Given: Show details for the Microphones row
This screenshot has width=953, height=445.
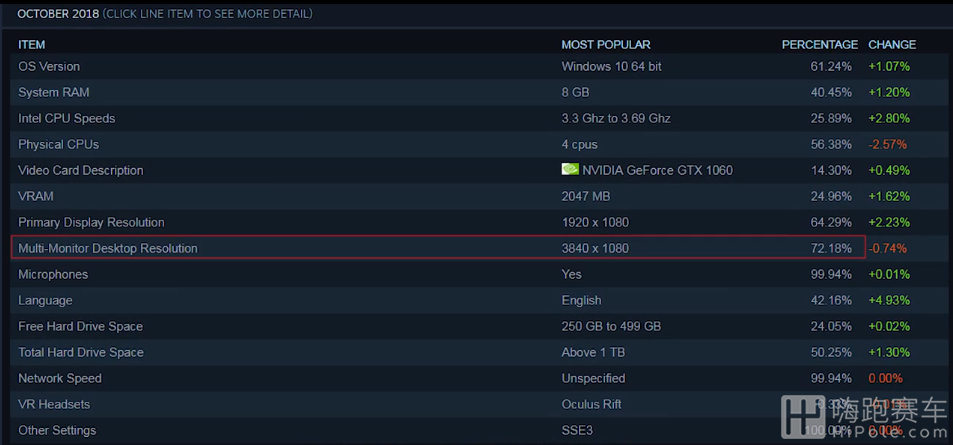Looking at the screenshot, I should point(476,275).
